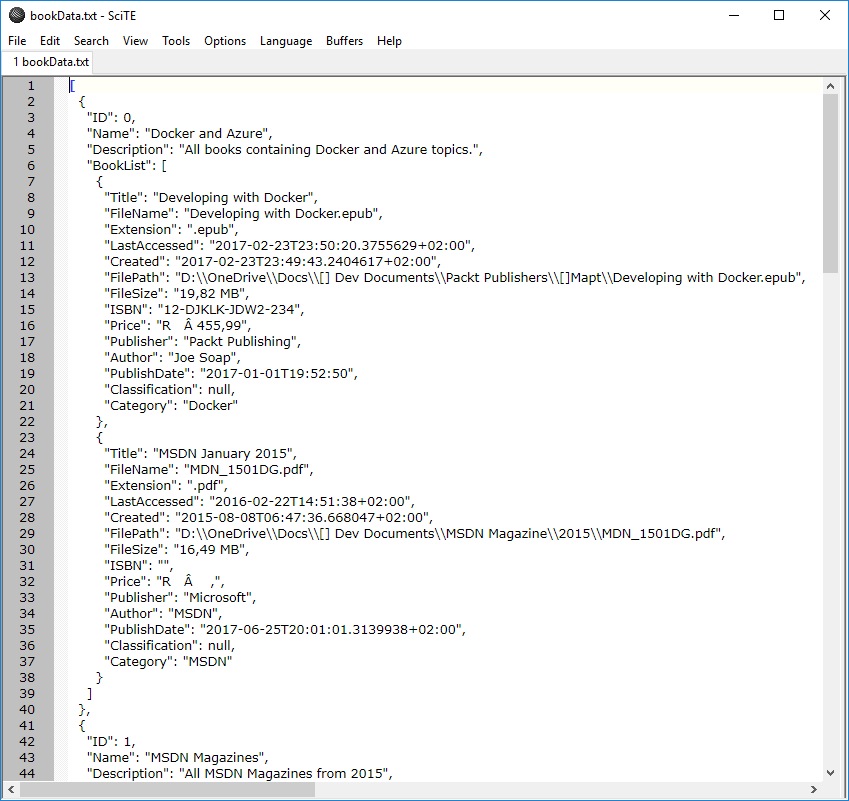Open the Buffers menu

(344, 41)
